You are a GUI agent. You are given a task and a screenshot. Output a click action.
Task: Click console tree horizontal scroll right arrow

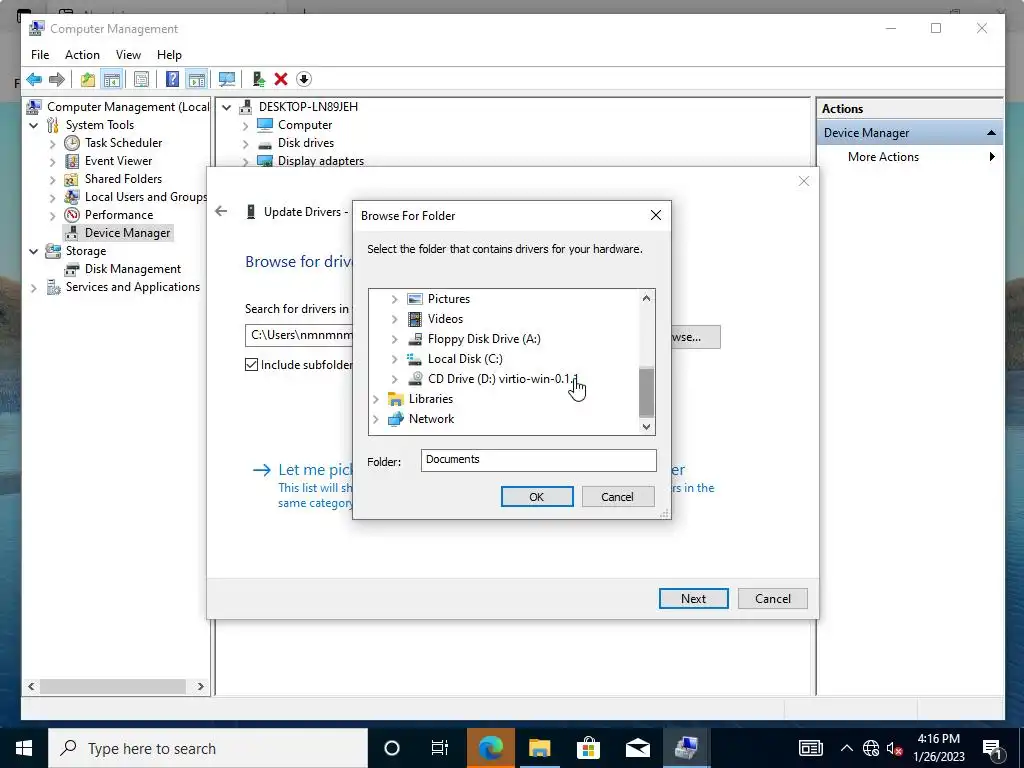click(x=200, y=686)
